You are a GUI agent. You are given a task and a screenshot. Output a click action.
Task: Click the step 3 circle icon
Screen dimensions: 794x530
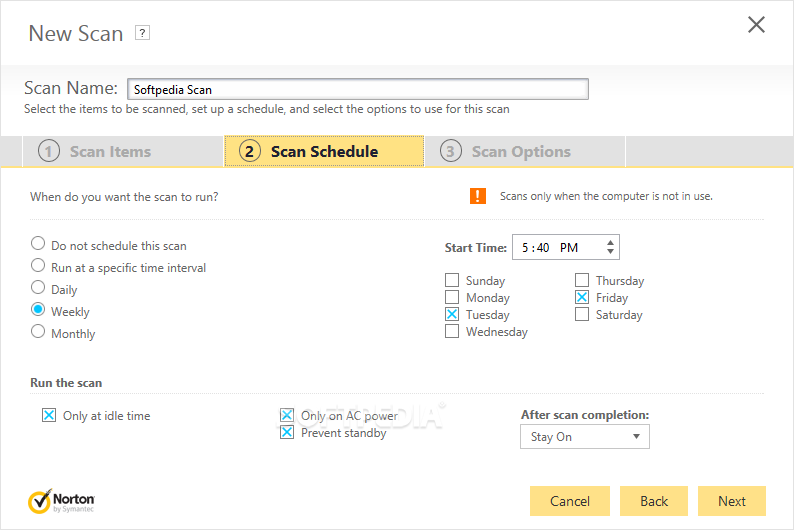451,151
